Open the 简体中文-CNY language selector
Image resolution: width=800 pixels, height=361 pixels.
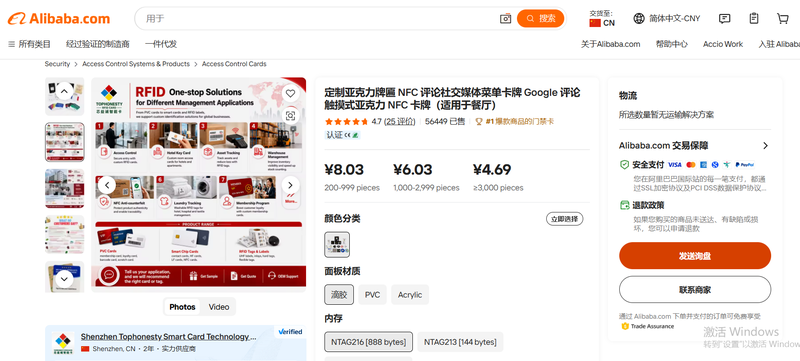[x=667, y=19]
